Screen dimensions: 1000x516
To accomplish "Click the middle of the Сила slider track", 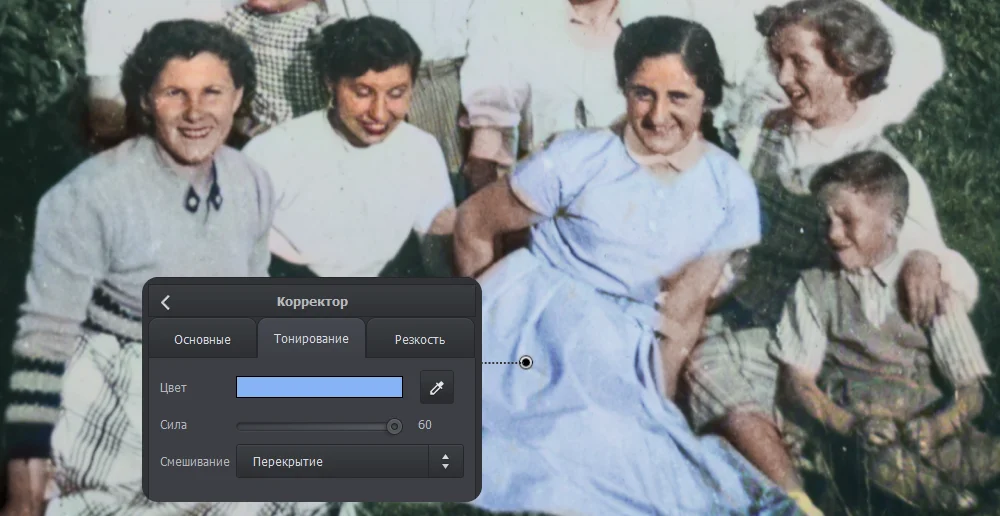I will [x=315, y=426].
